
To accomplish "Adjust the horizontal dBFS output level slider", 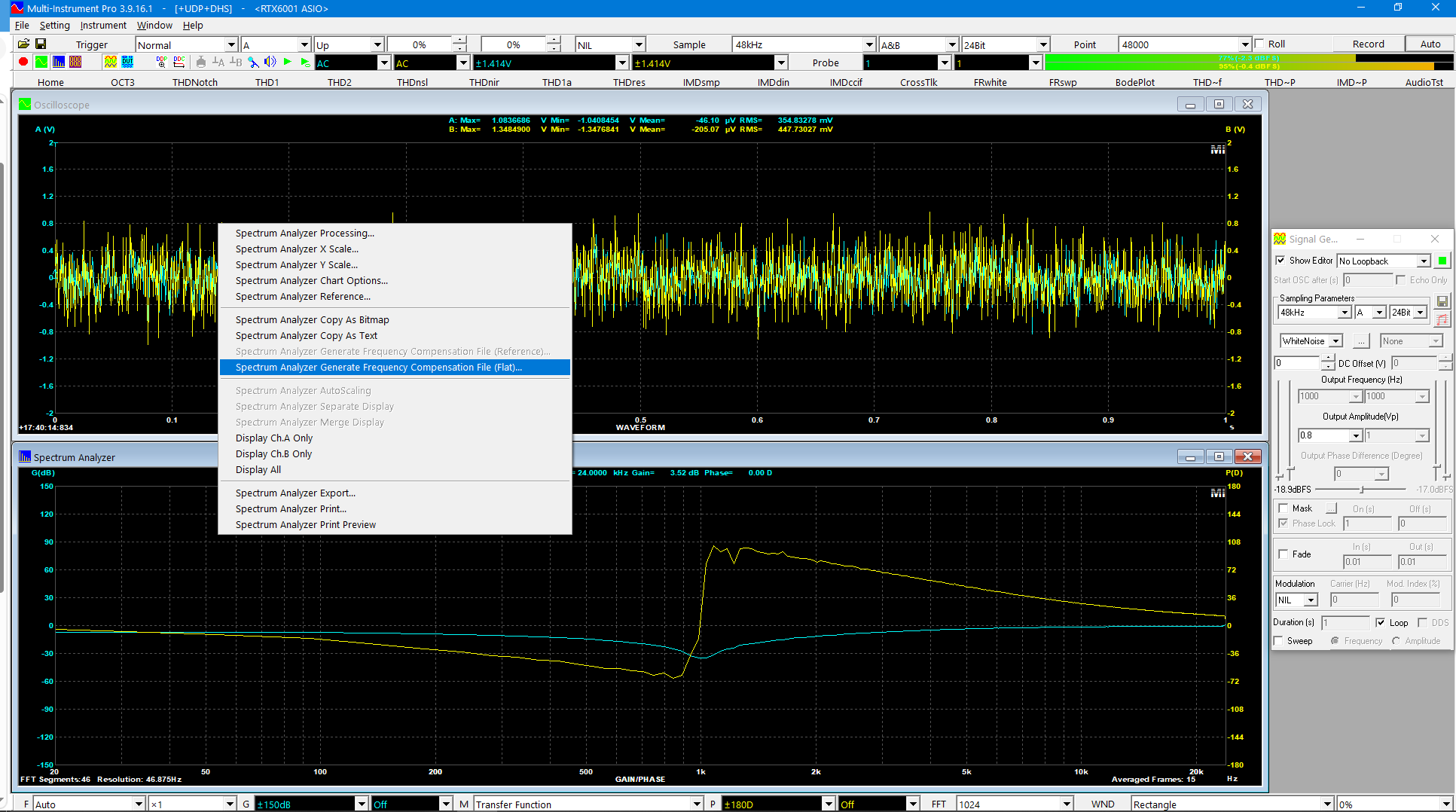I will [x=1362, y=490].
